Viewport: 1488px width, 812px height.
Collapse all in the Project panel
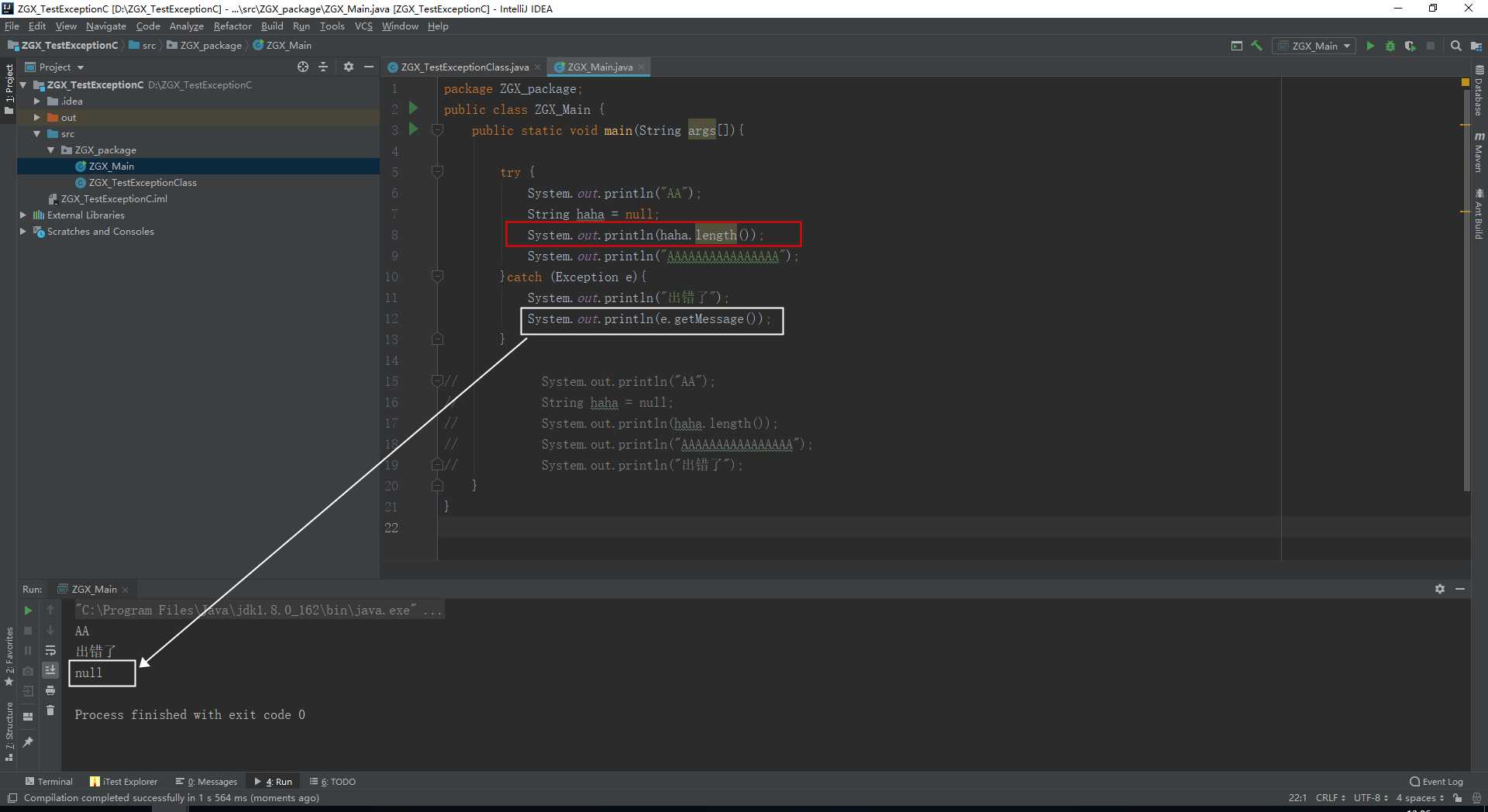click(x=324, y=67)
